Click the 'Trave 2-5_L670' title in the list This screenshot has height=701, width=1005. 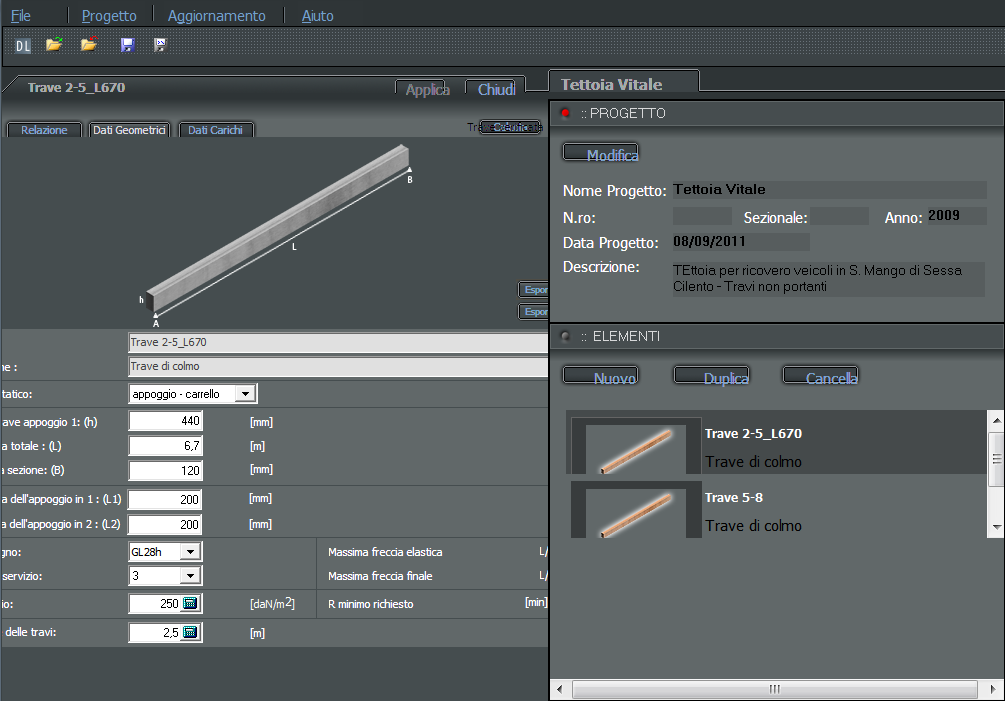coord(753,434)
